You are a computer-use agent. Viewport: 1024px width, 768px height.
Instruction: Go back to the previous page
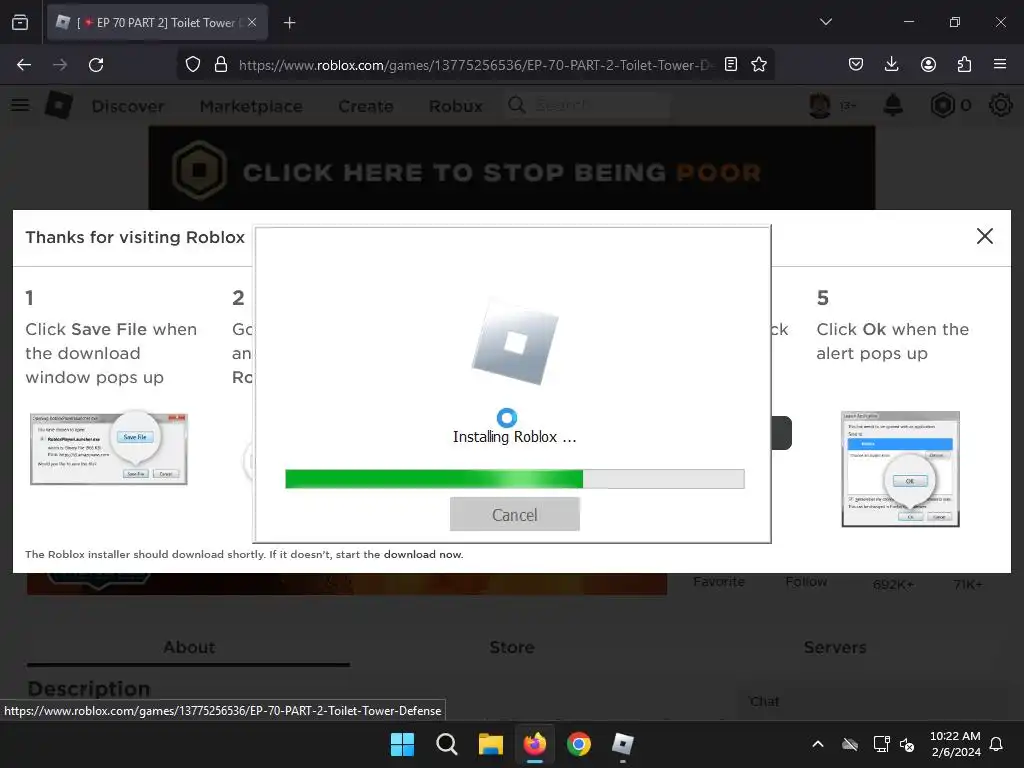coord(24,65)
